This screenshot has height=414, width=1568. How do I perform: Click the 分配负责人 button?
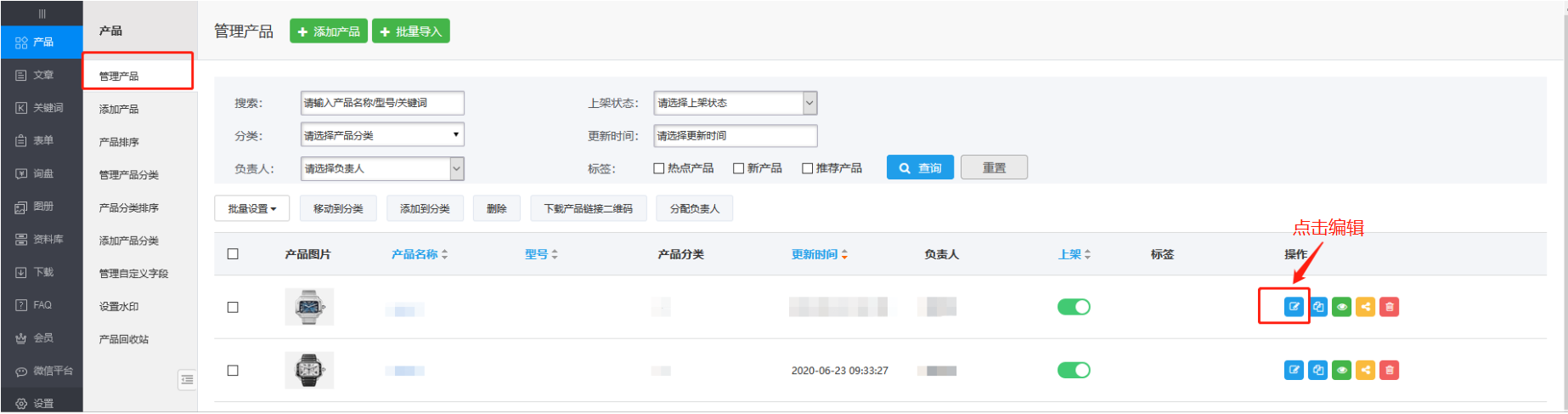[x=695, y=209]
